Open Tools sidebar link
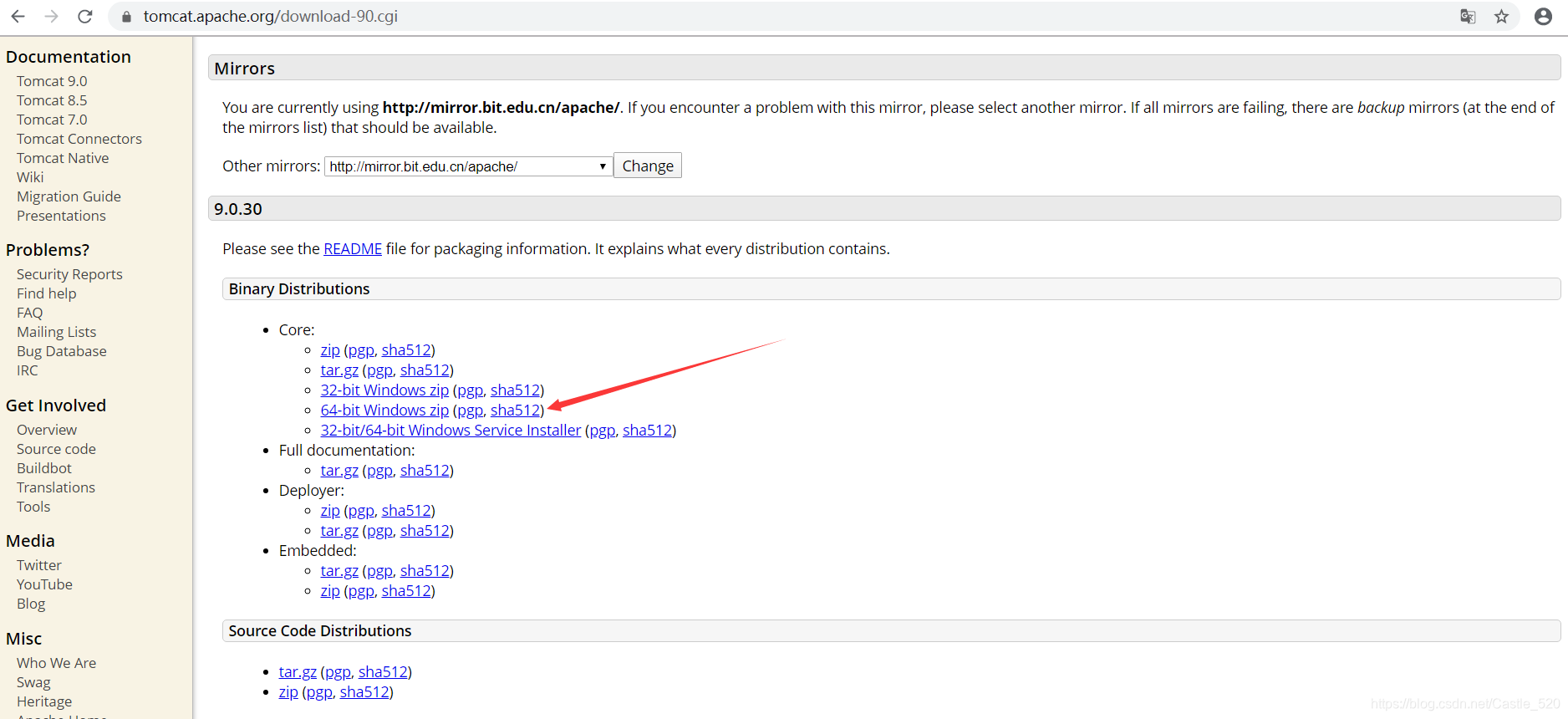 pyautogui.click(x=33, y=507)
